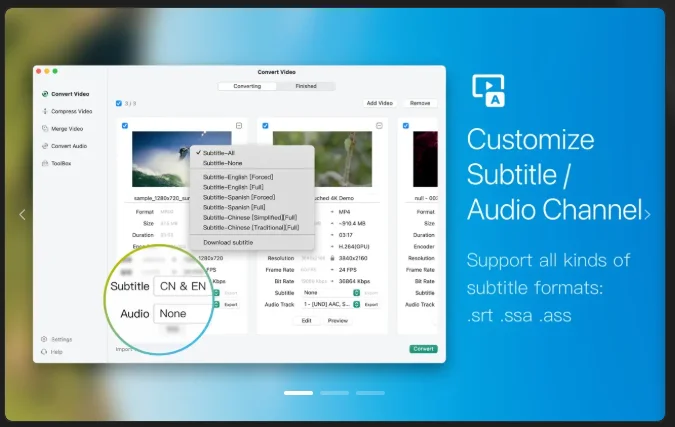Click the '03:17' duration value
675x427 pixels.
click(346, 235)
